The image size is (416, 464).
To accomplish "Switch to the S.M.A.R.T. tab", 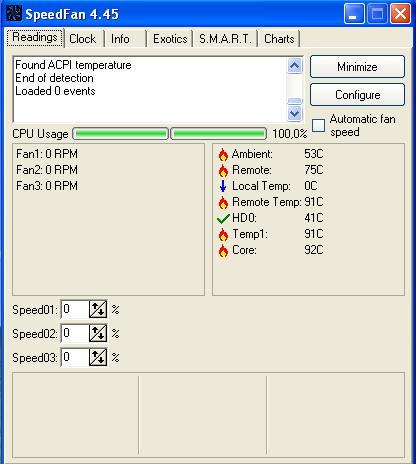I will click(x=225, y=39).
